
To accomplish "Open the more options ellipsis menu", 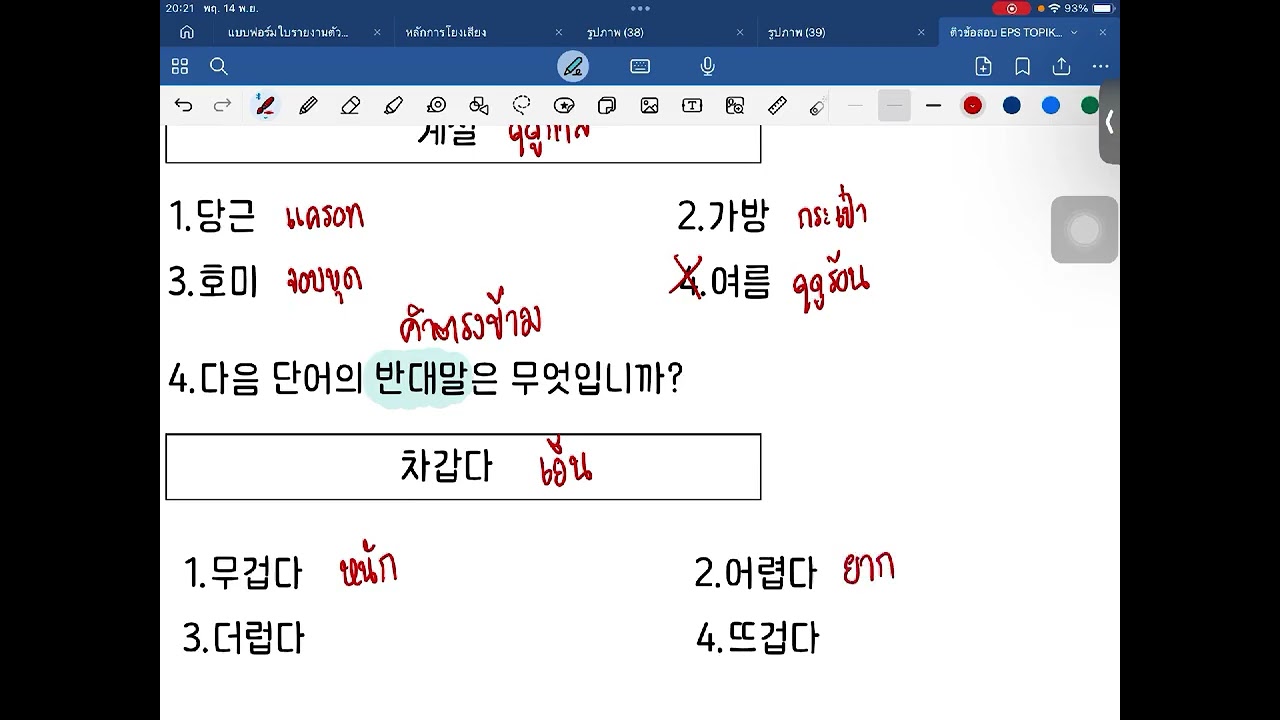I will (1100, 67).
